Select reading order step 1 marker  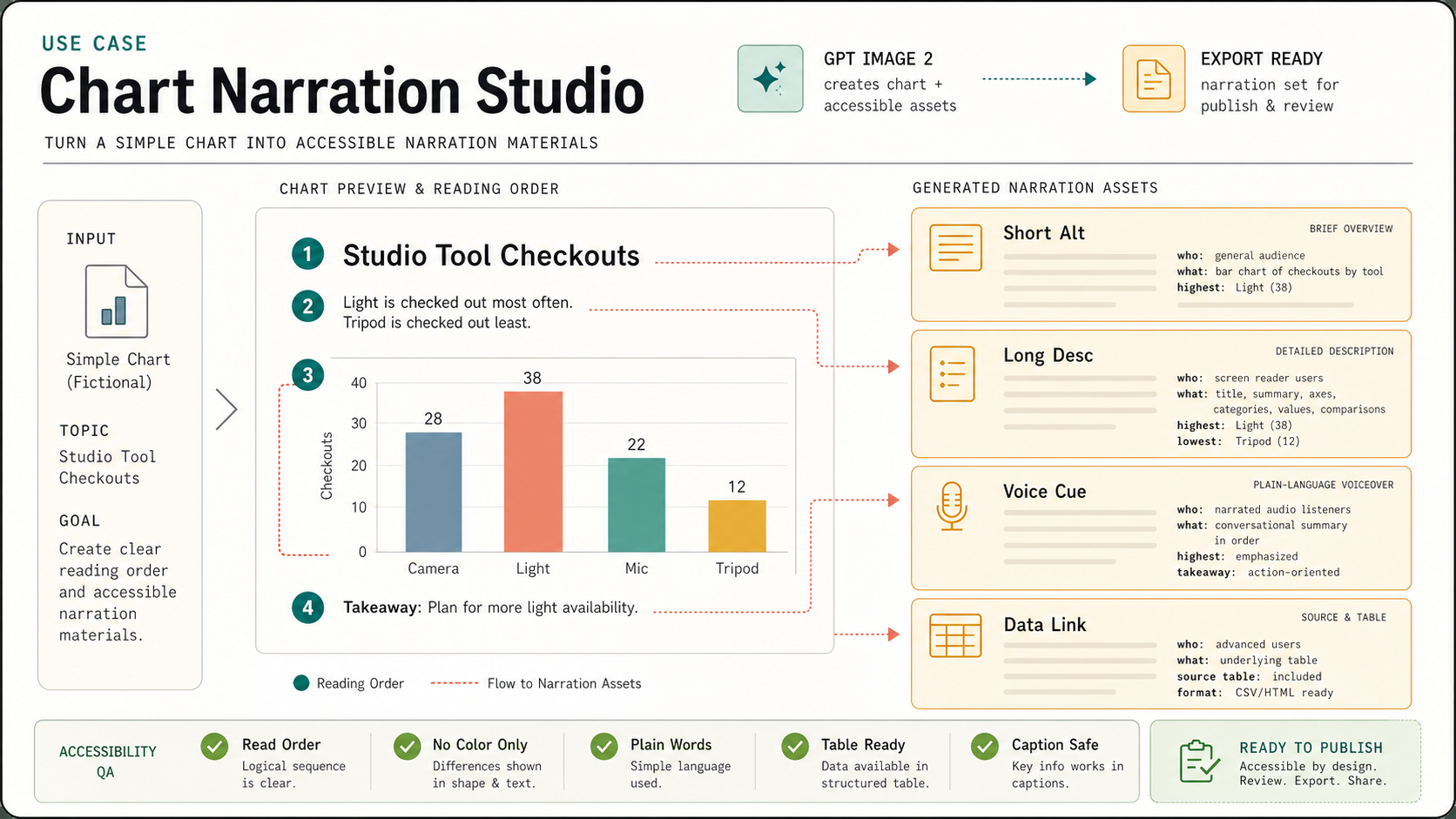[307, 254]
